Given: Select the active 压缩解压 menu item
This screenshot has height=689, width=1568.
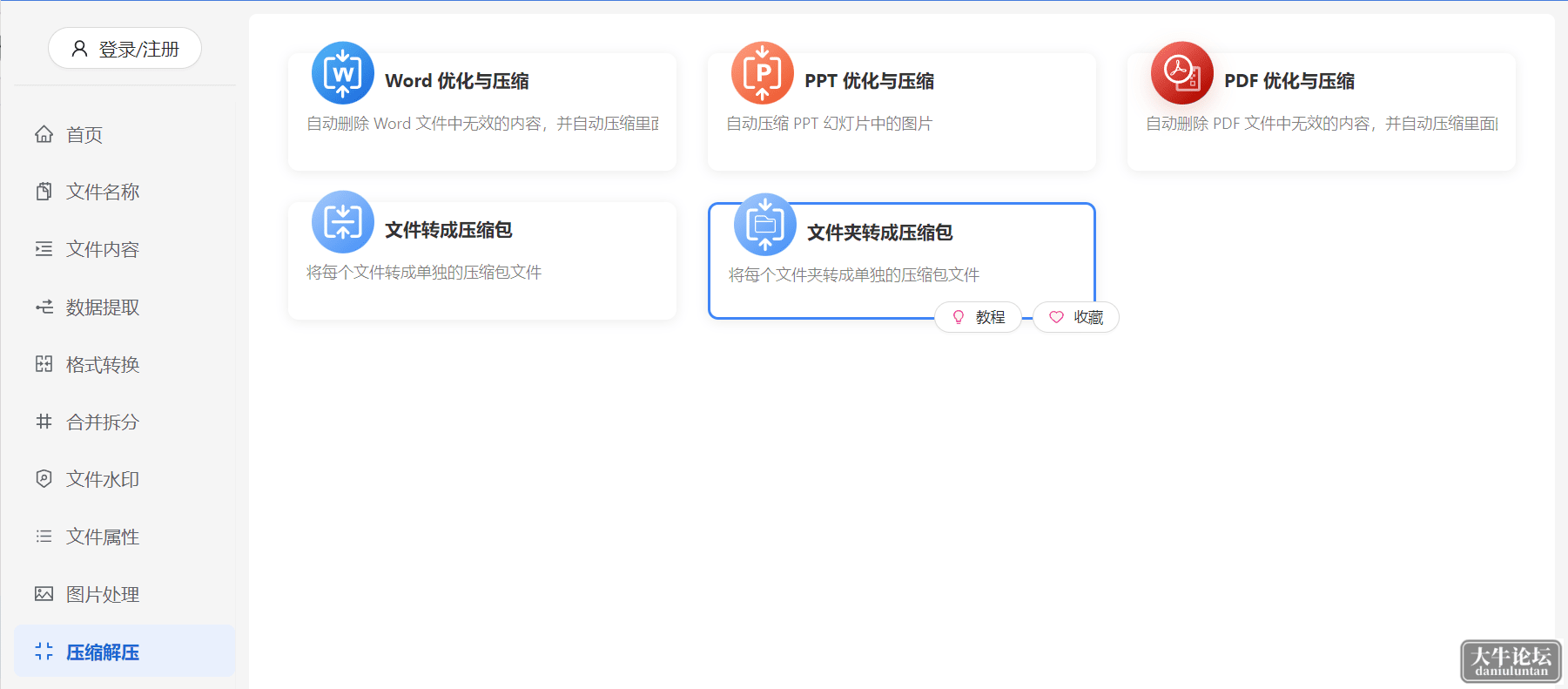Looking at the screenshot, I should click(x=124, y=651).
